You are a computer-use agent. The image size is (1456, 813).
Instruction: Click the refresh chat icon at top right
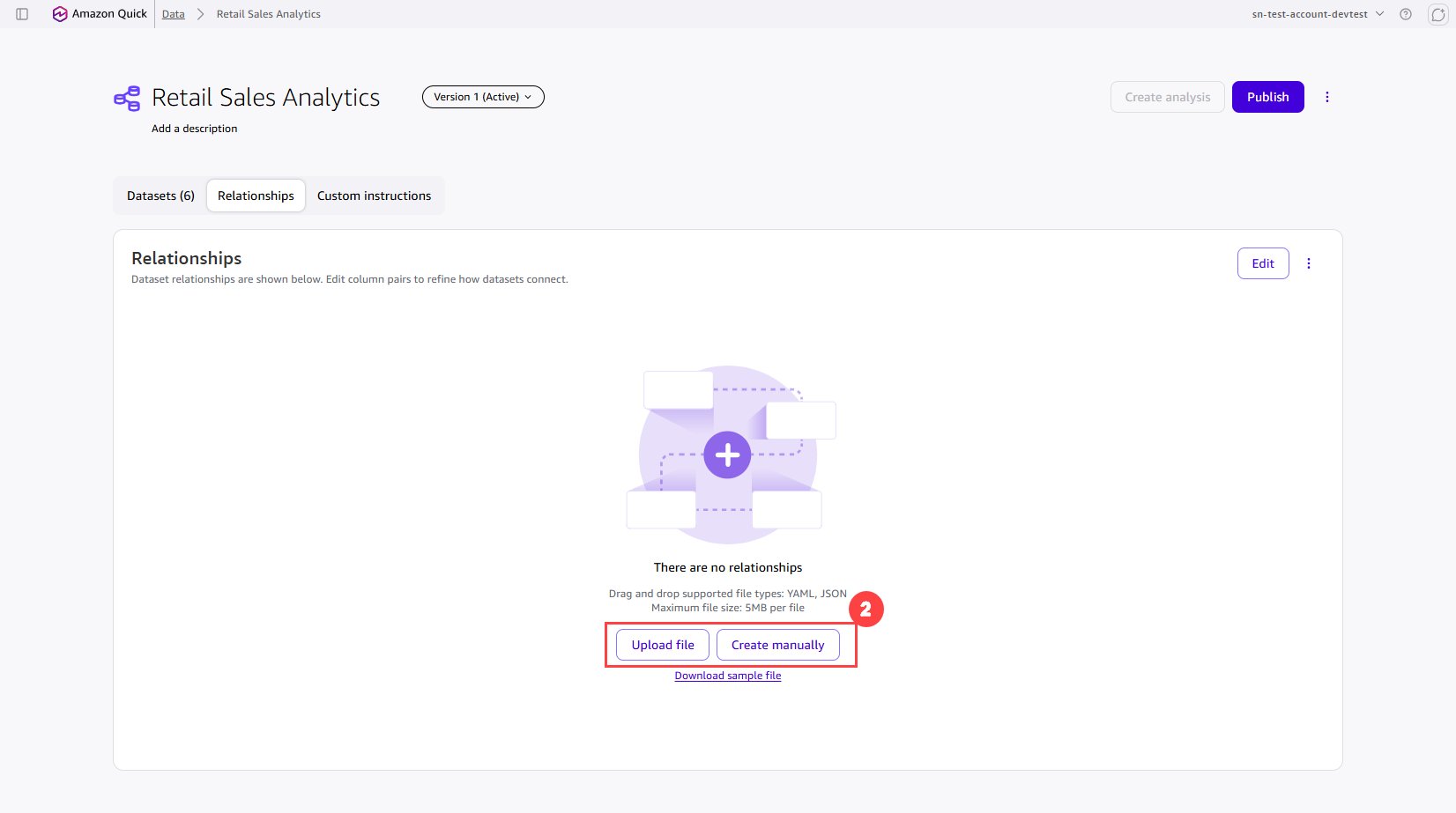click(x=1437, y=14)
